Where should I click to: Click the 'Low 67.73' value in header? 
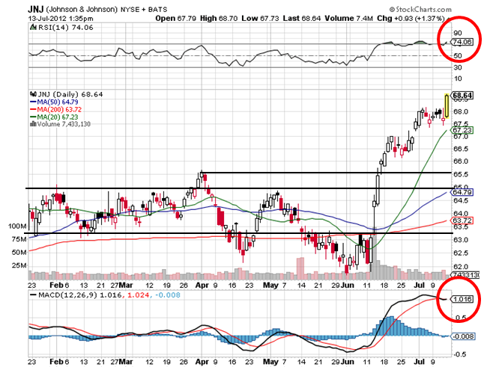(x=260, y=18)
